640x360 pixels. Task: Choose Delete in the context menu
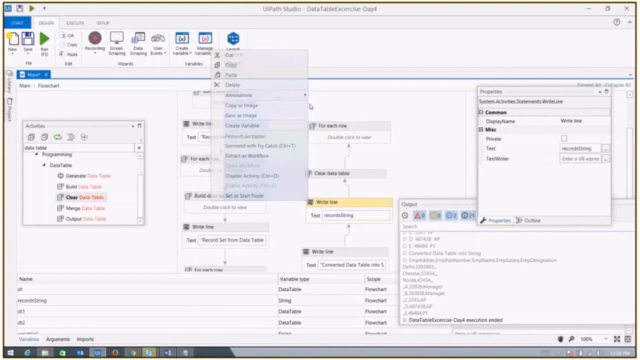point(233,85)
